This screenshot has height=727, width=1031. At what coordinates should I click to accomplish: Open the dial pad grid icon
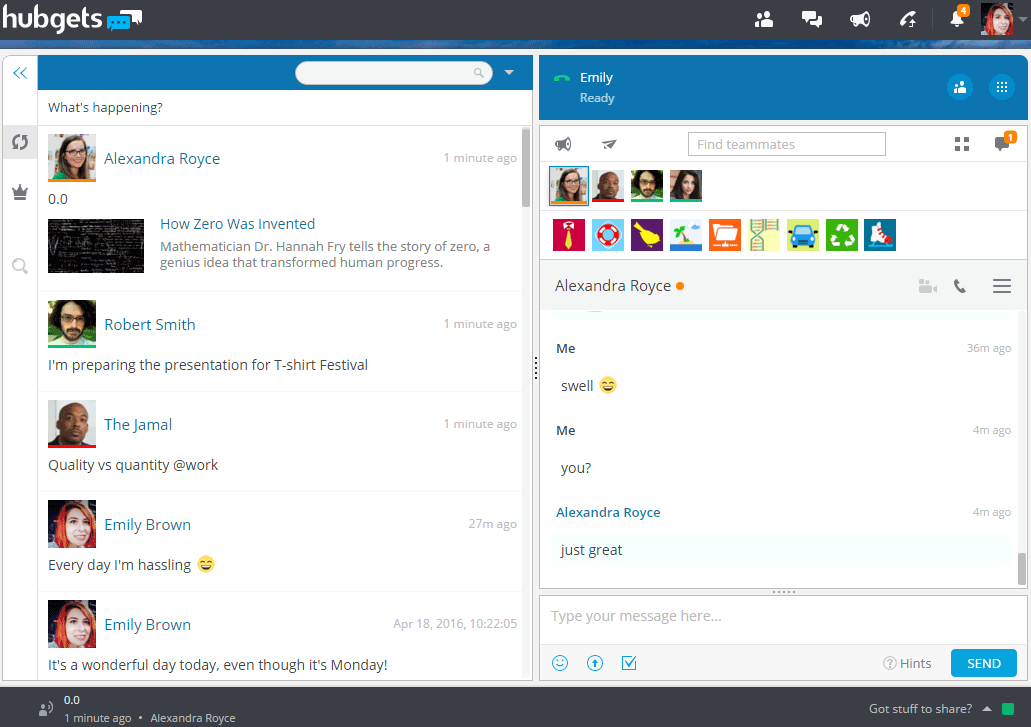pos(1001,87)
